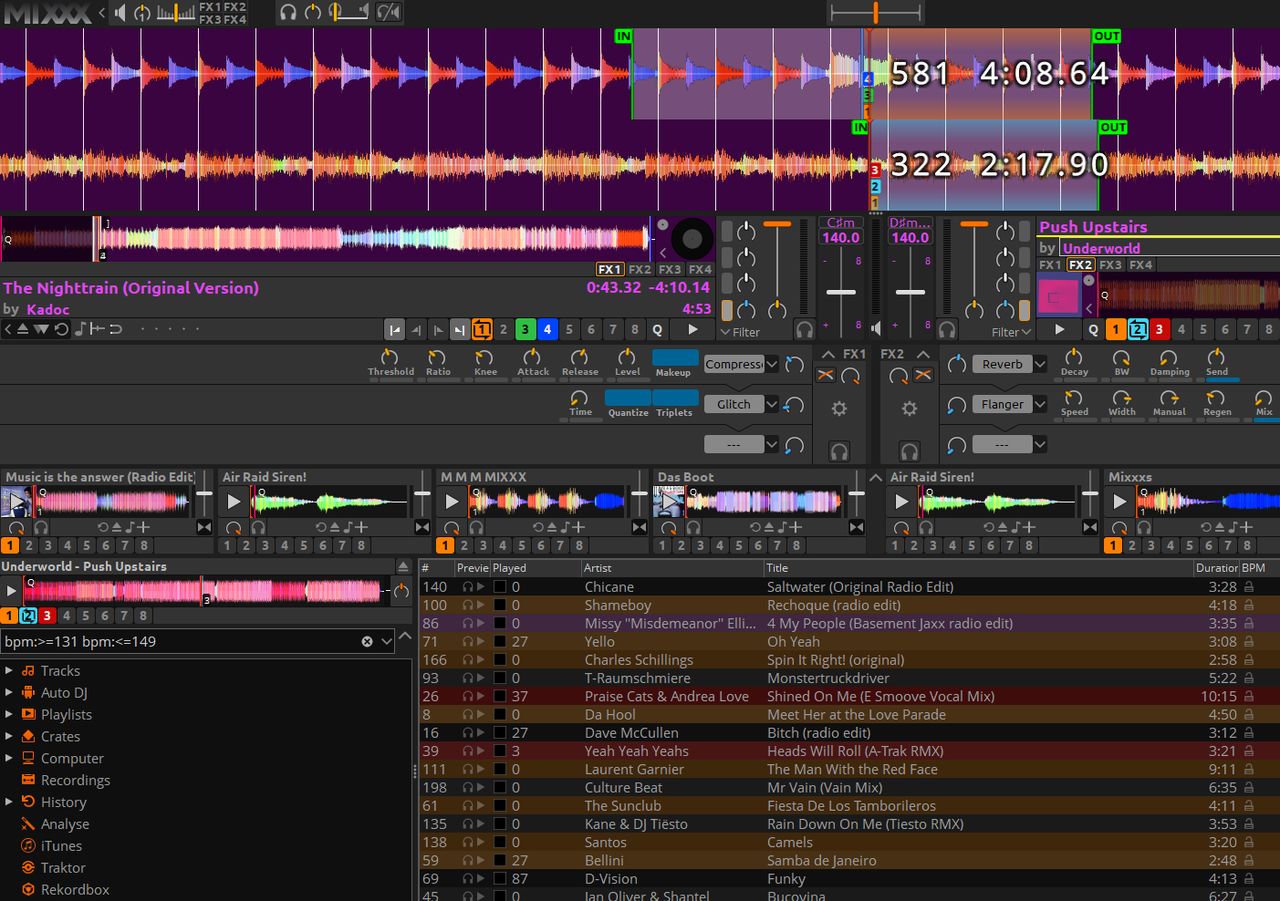
Task: Open the Filter dropdown on deck 1 channel
Action: point(740,332)
